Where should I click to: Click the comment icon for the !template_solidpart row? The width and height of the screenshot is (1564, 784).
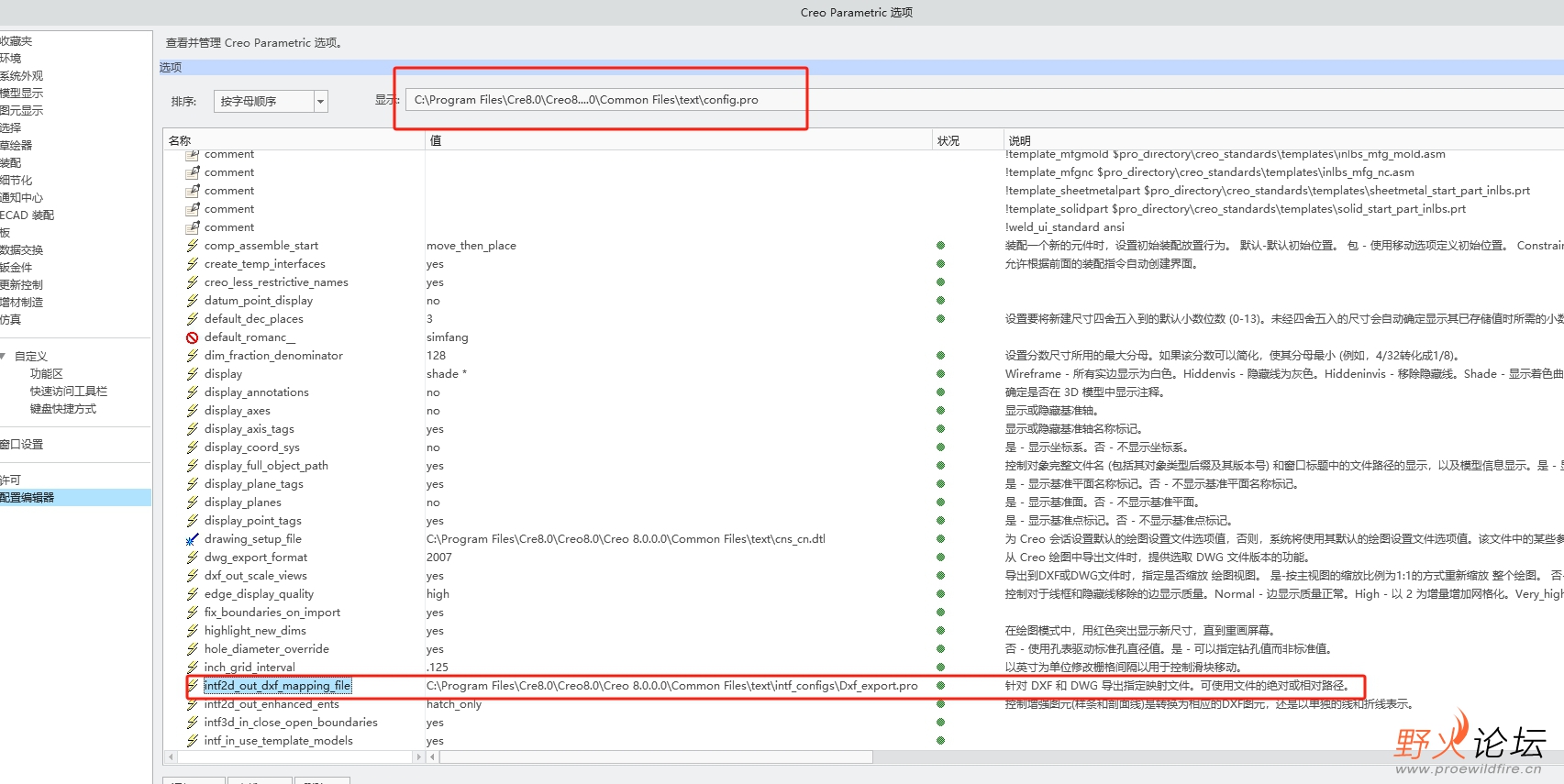tap(193, 209)
